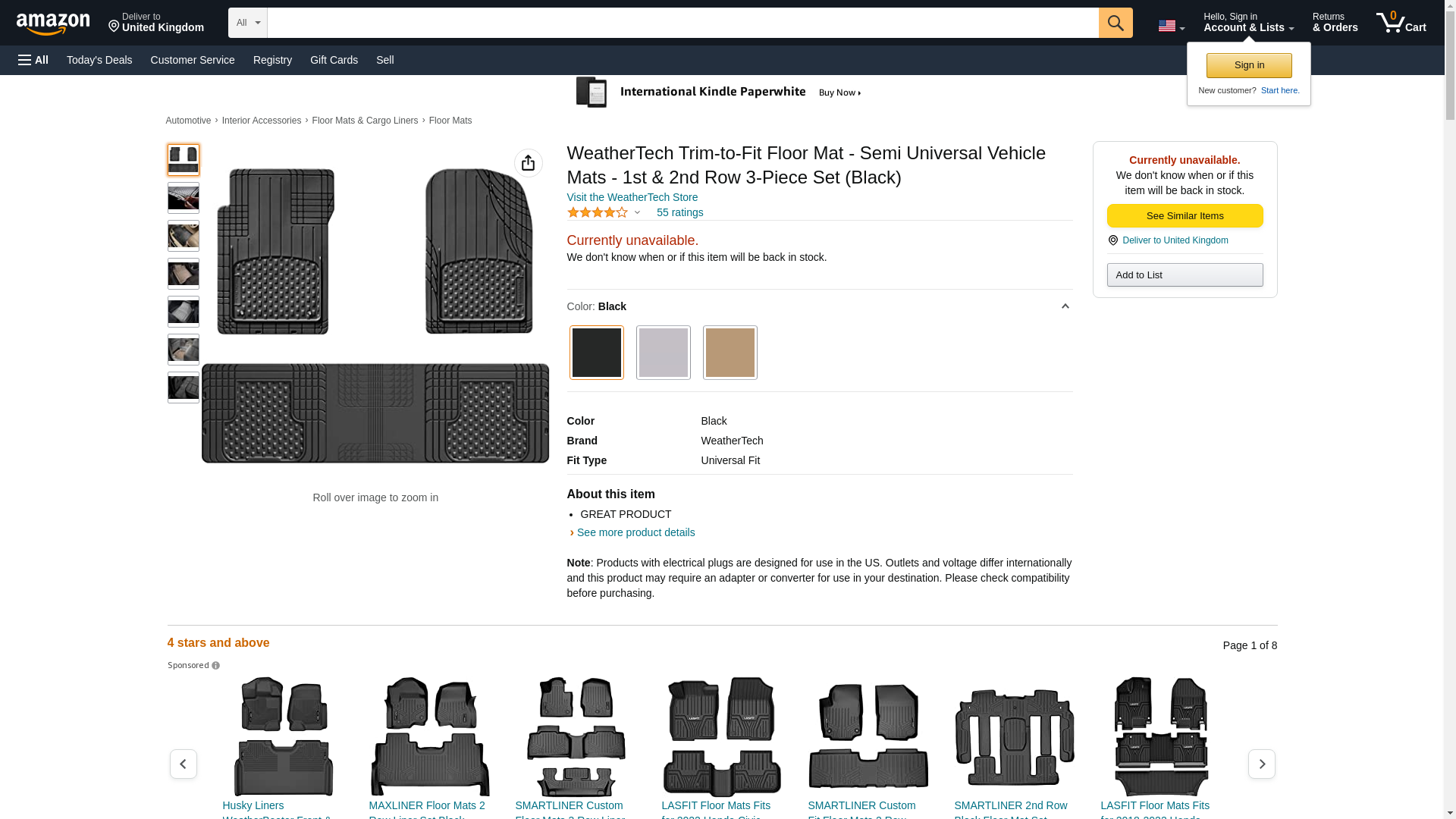The height and width of the screenshot is (819, 1456).
Task: Go to Customer Service
Action: 193,60
